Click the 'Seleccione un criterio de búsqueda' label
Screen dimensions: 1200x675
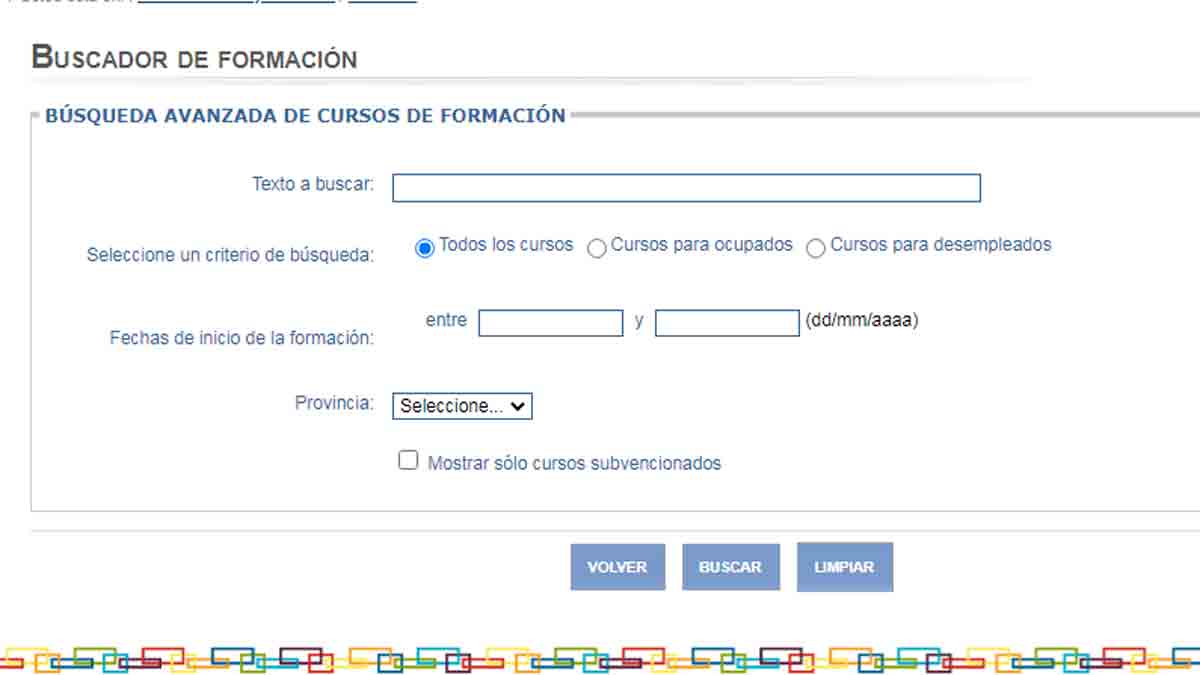(x=230, y=255)
